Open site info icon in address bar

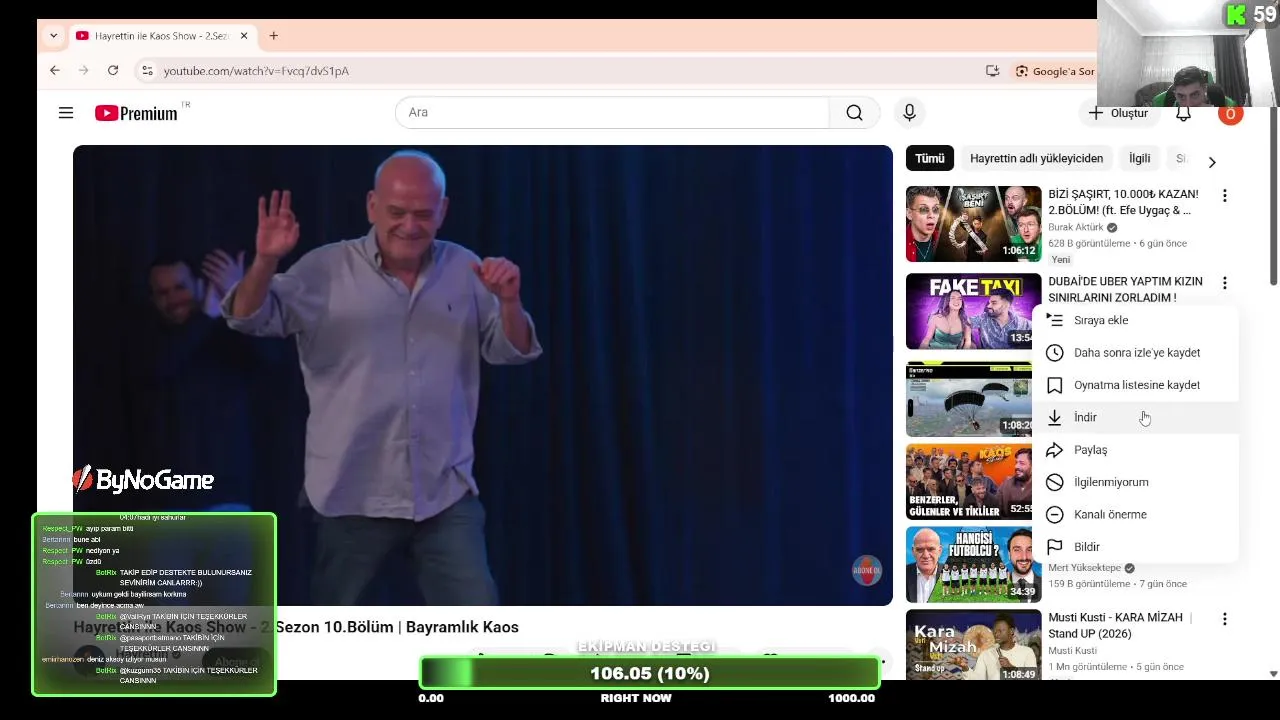[147, 71]
